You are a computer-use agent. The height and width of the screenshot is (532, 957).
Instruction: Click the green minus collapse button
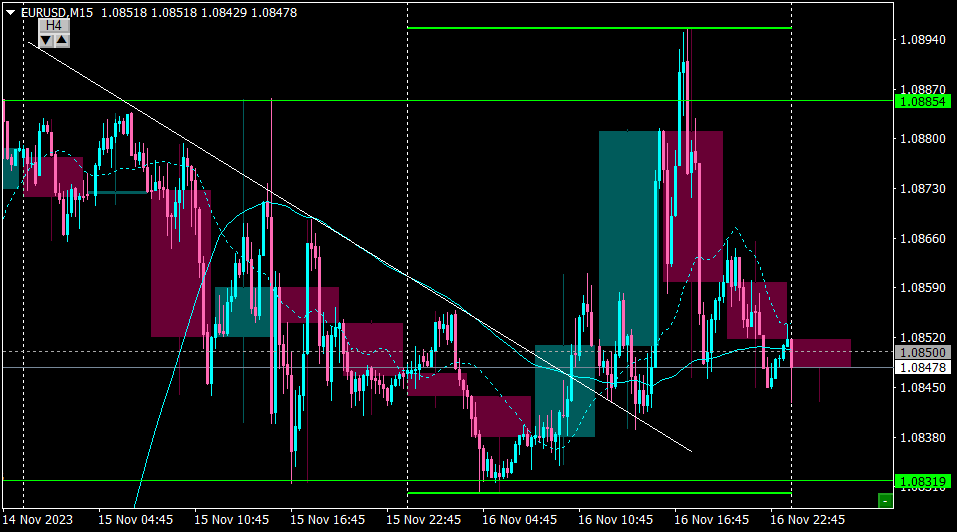click(x=885, y=501)
